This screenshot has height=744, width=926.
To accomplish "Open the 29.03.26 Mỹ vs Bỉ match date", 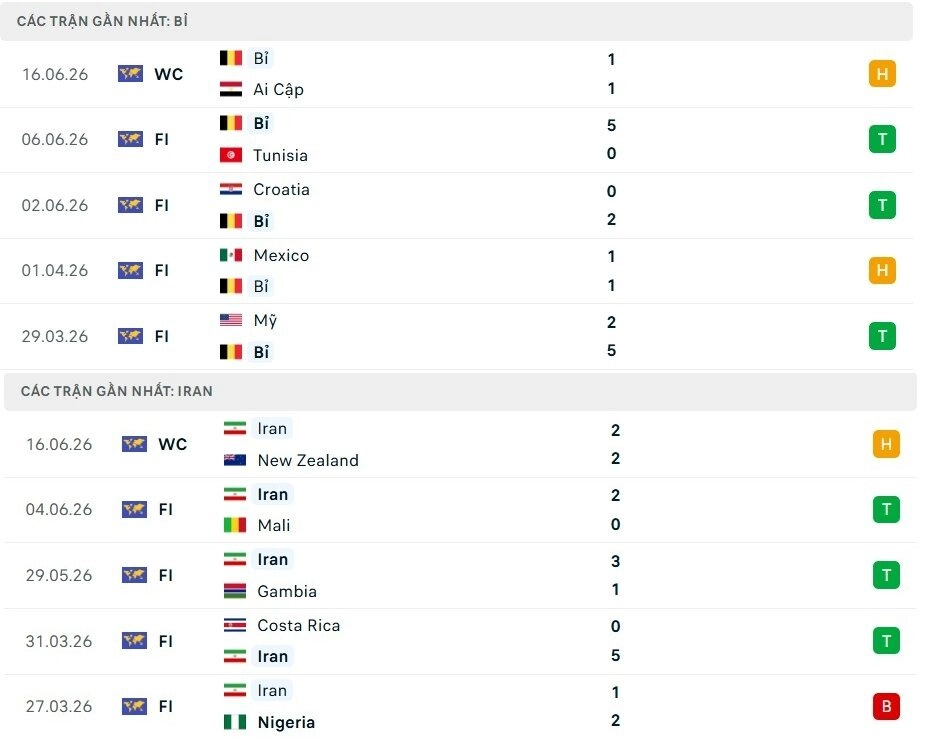I will click(x=55, y=336).
